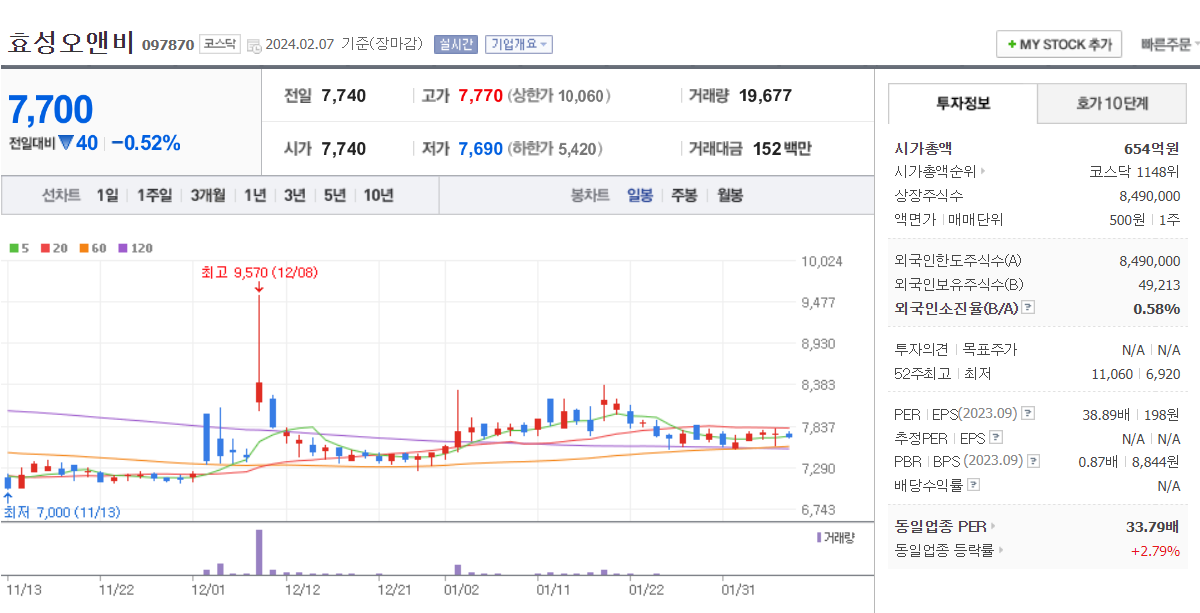Screen dimensions: 1200x613
Task: Click the red 20-day moving average legend square
Action: point(45,248)
